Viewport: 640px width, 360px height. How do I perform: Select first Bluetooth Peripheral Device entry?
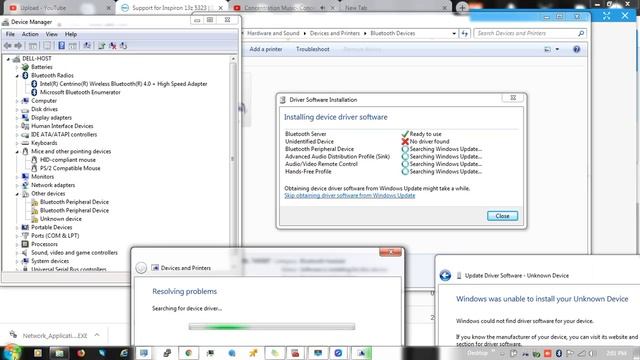coord(74,202)
